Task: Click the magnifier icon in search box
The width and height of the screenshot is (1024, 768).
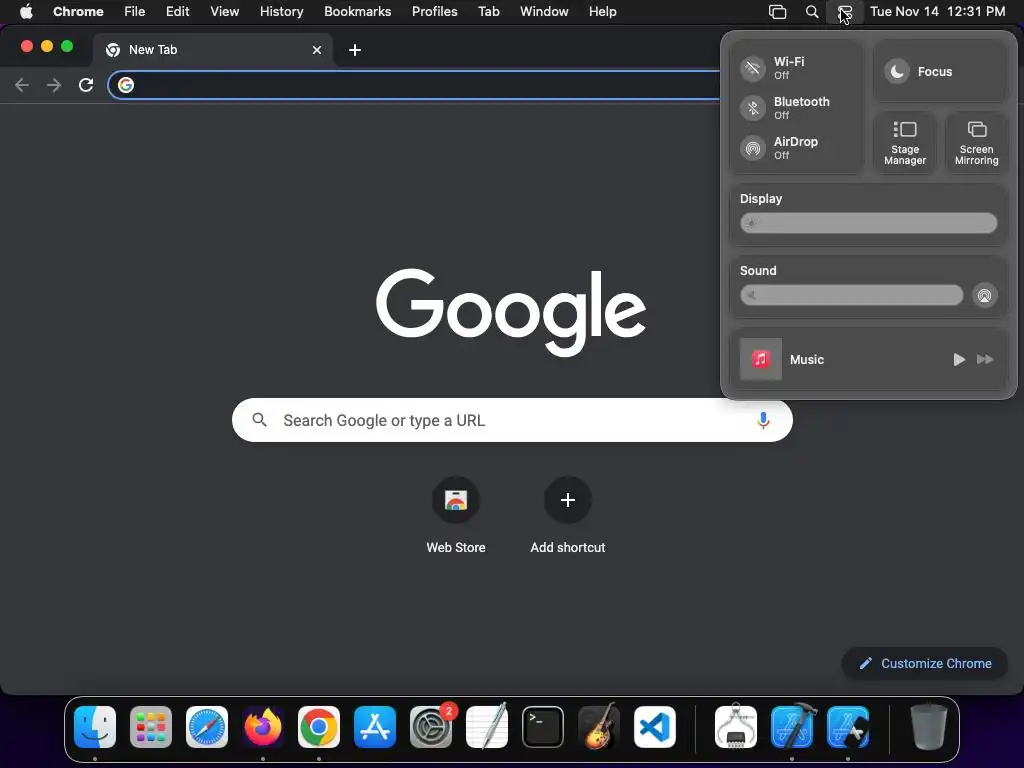Action: click(259, 420)
